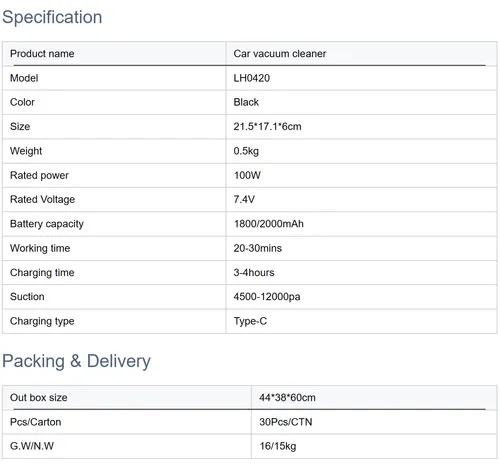Screen dimensions: 500x476
Task: Click the Color row label
Action: 22,102
